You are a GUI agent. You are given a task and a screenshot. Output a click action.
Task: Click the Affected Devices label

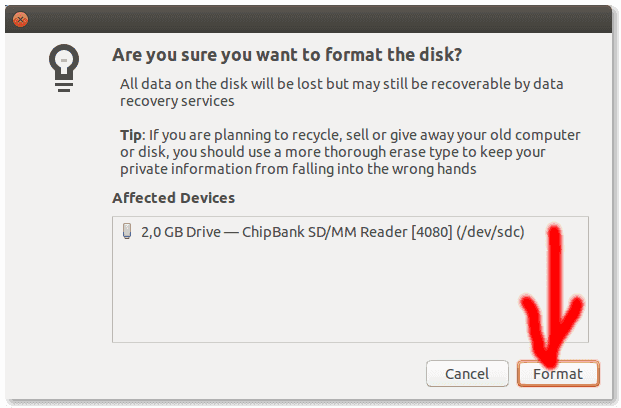173,197
